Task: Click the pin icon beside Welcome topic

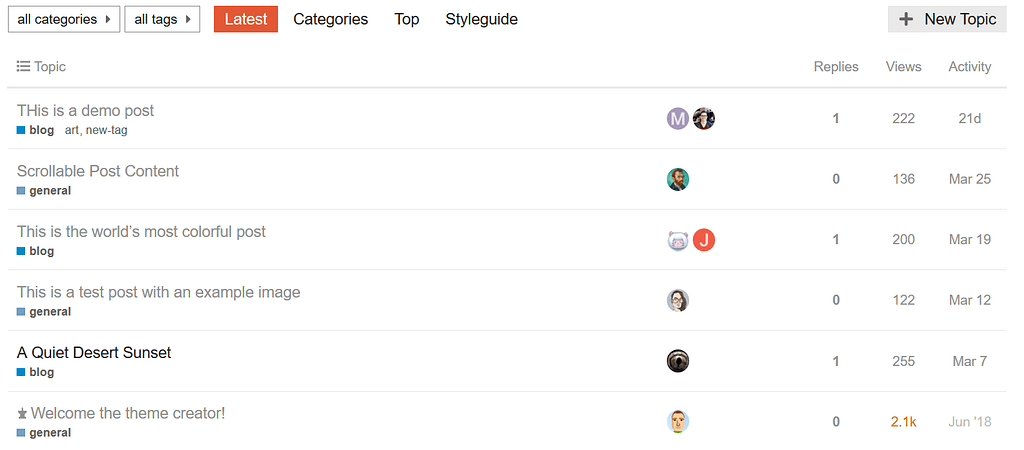Action: [x=22, y=413]
